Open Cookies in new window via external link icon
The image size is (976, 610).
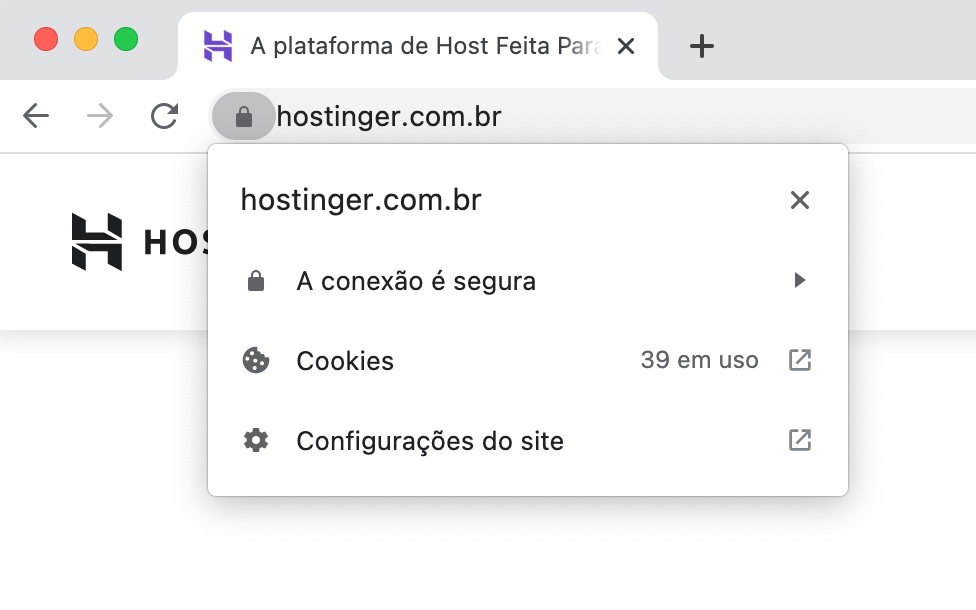click(x=799, y=360)
